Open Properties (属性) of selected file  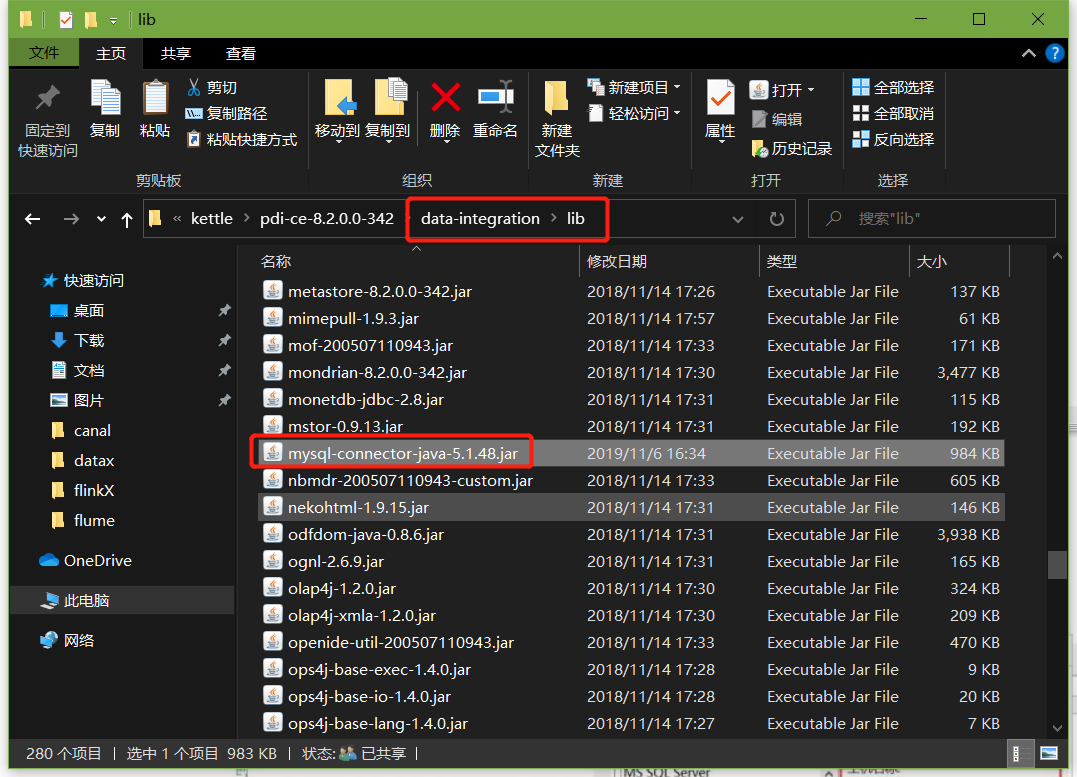pos(720,110)
